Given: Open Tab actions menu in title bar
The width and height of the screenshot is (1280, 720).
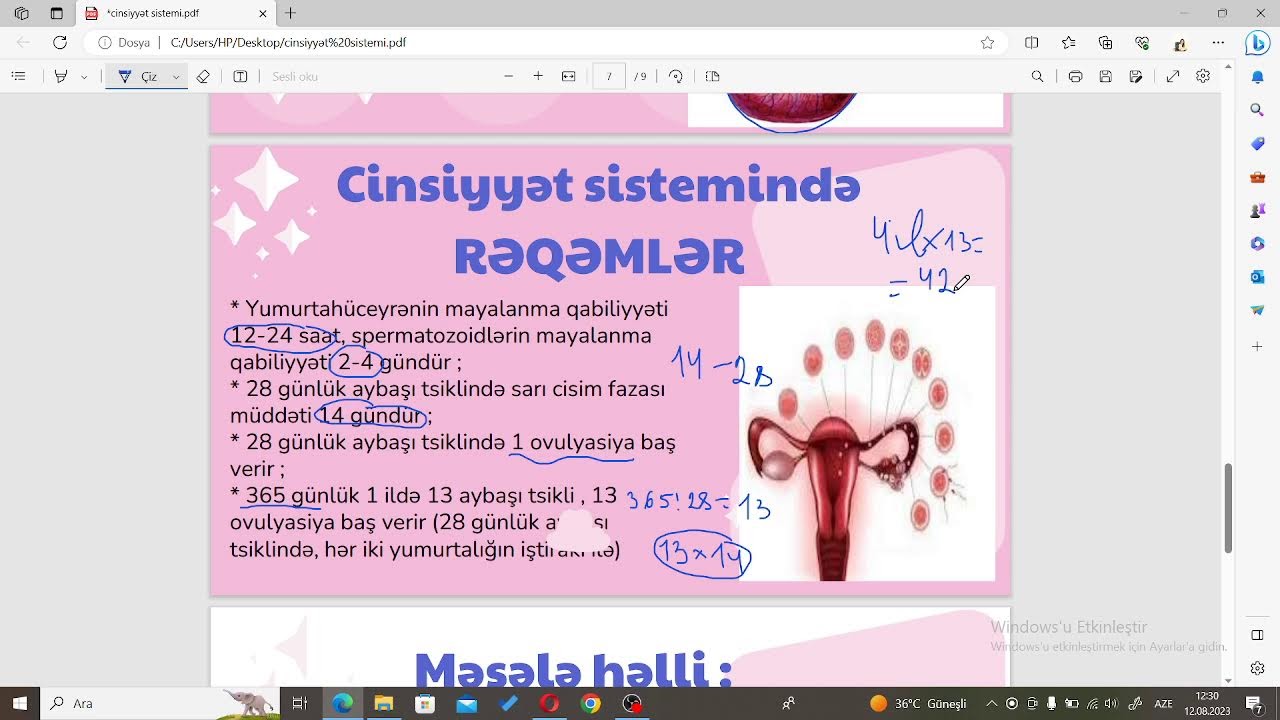Looking at the screenshot, I should pyautogui.click(x=56, y=13).
